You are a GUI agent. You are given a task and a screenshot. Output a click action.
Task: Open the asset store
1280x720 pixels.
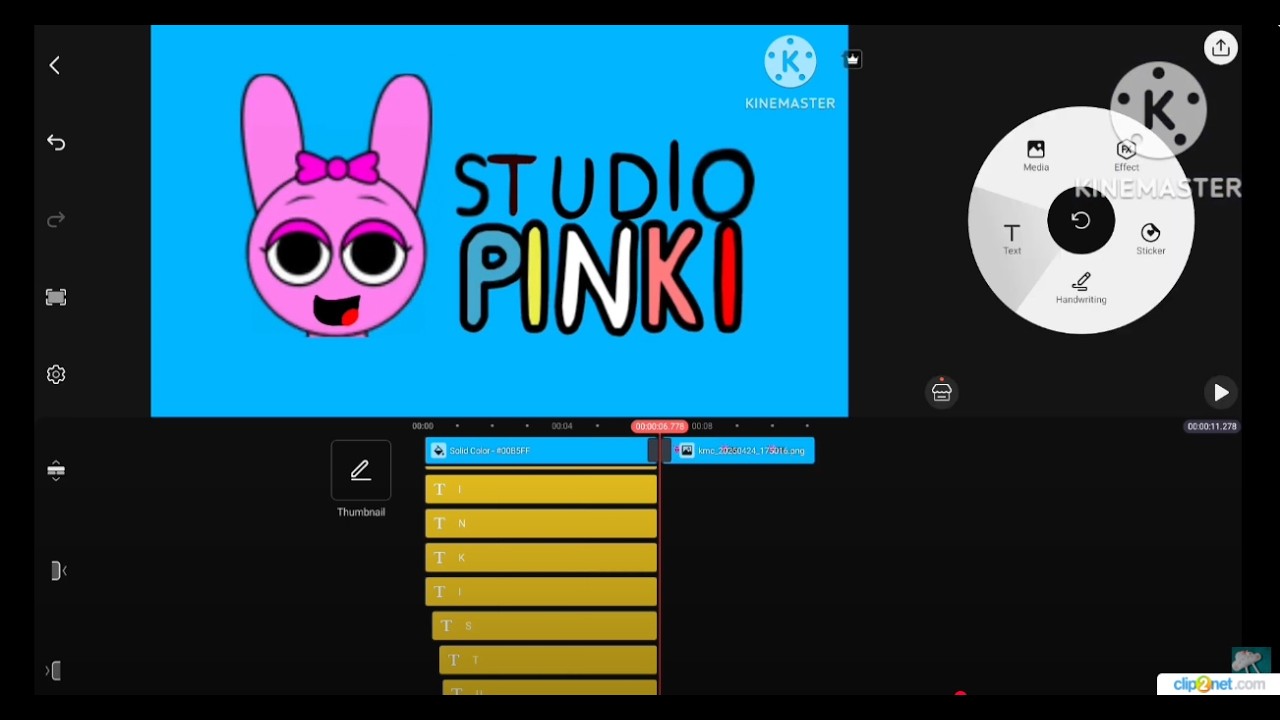941,392
